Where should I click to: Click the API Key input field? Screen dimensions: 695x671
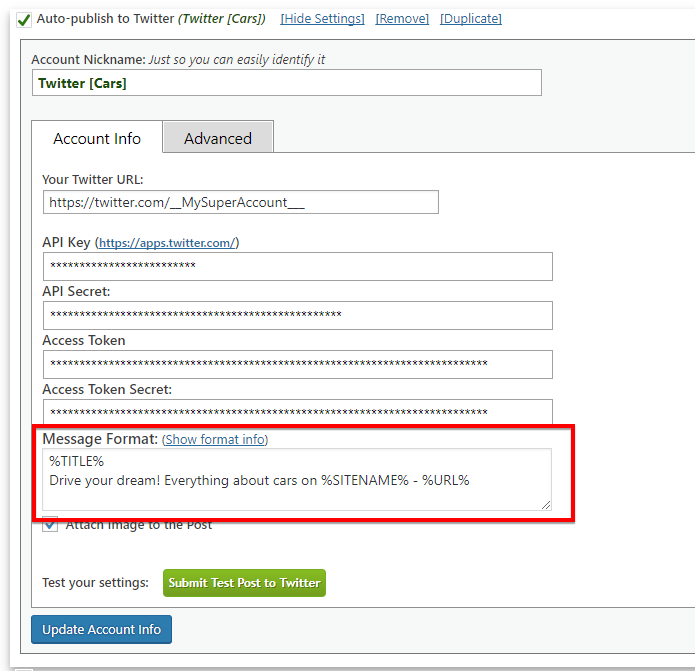(x=297, y=266)
